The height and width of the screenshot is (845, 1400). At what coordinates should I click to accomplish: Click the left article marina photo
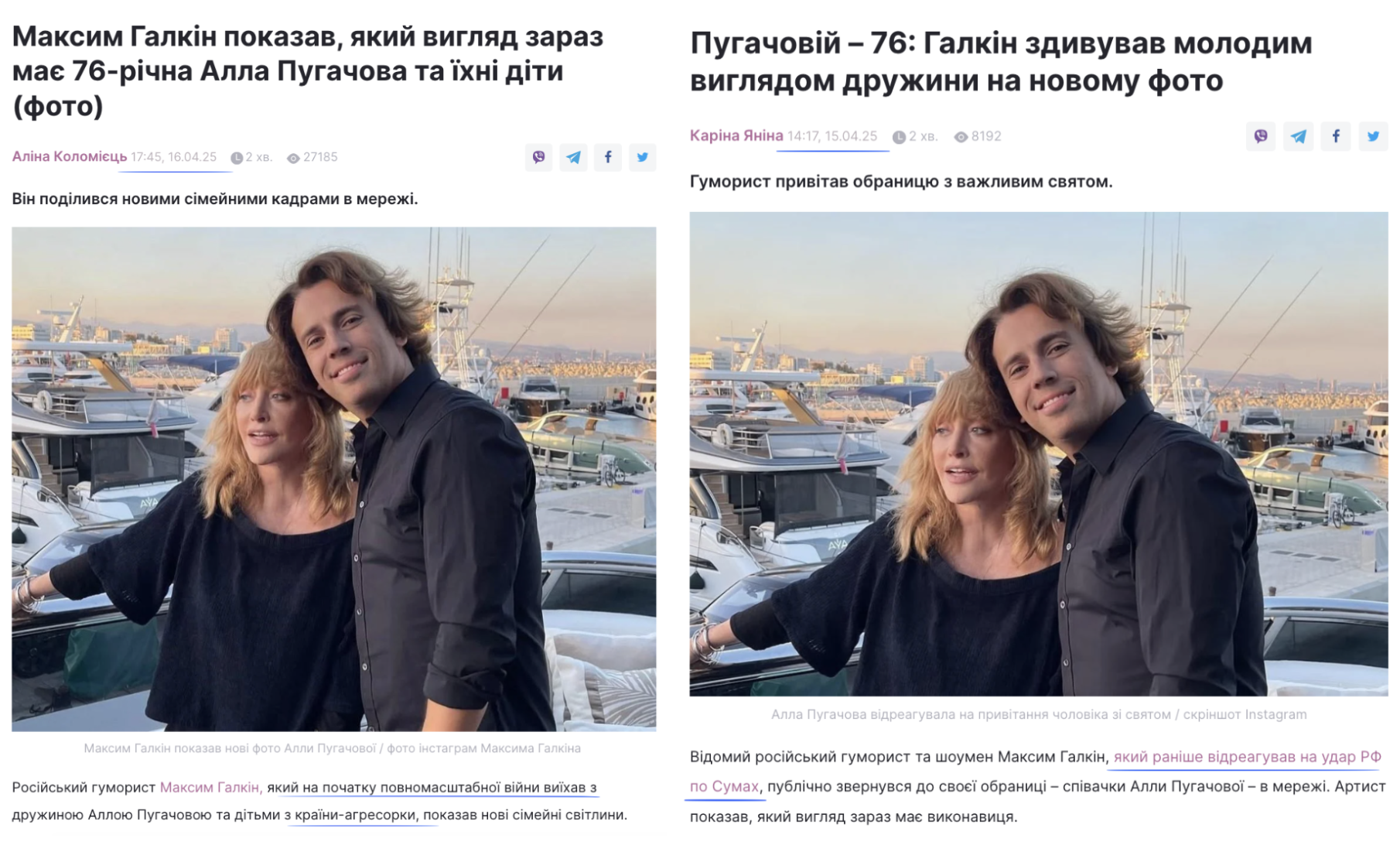point(334,479)
